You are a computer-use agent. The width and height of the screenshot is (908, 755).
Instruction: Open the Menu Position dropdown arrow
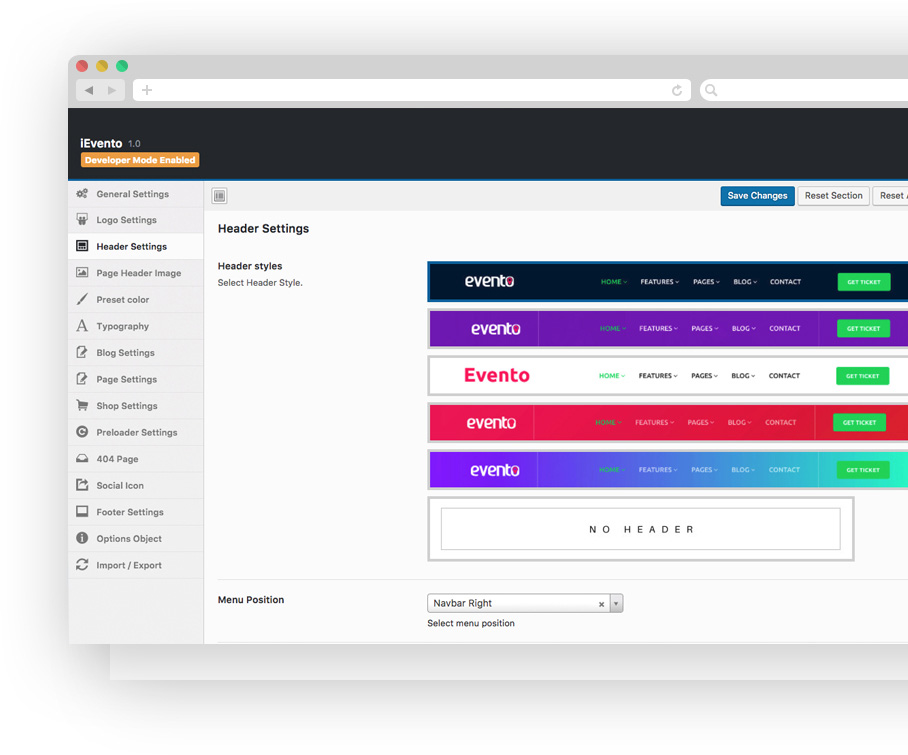616,604
